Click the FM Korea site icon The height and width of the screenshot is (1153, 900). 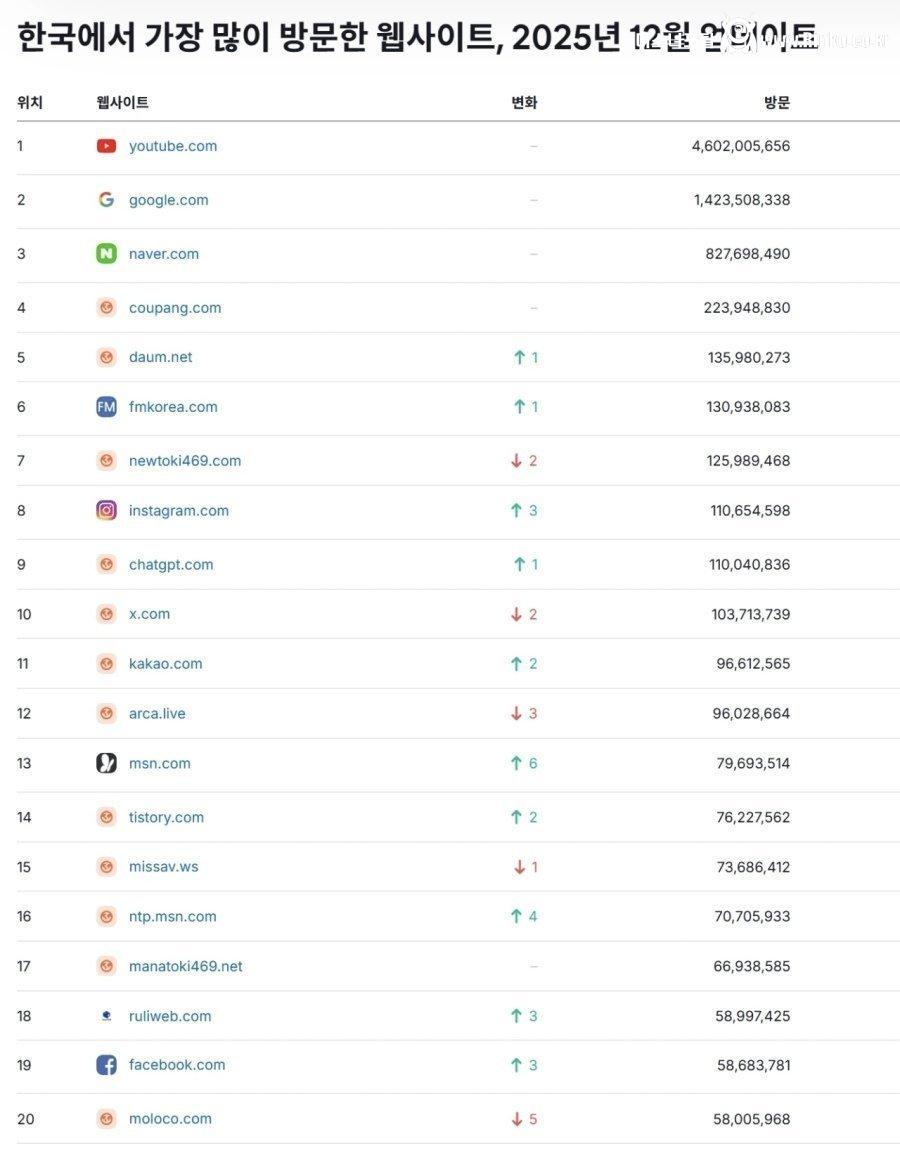(x=106, y=407)
